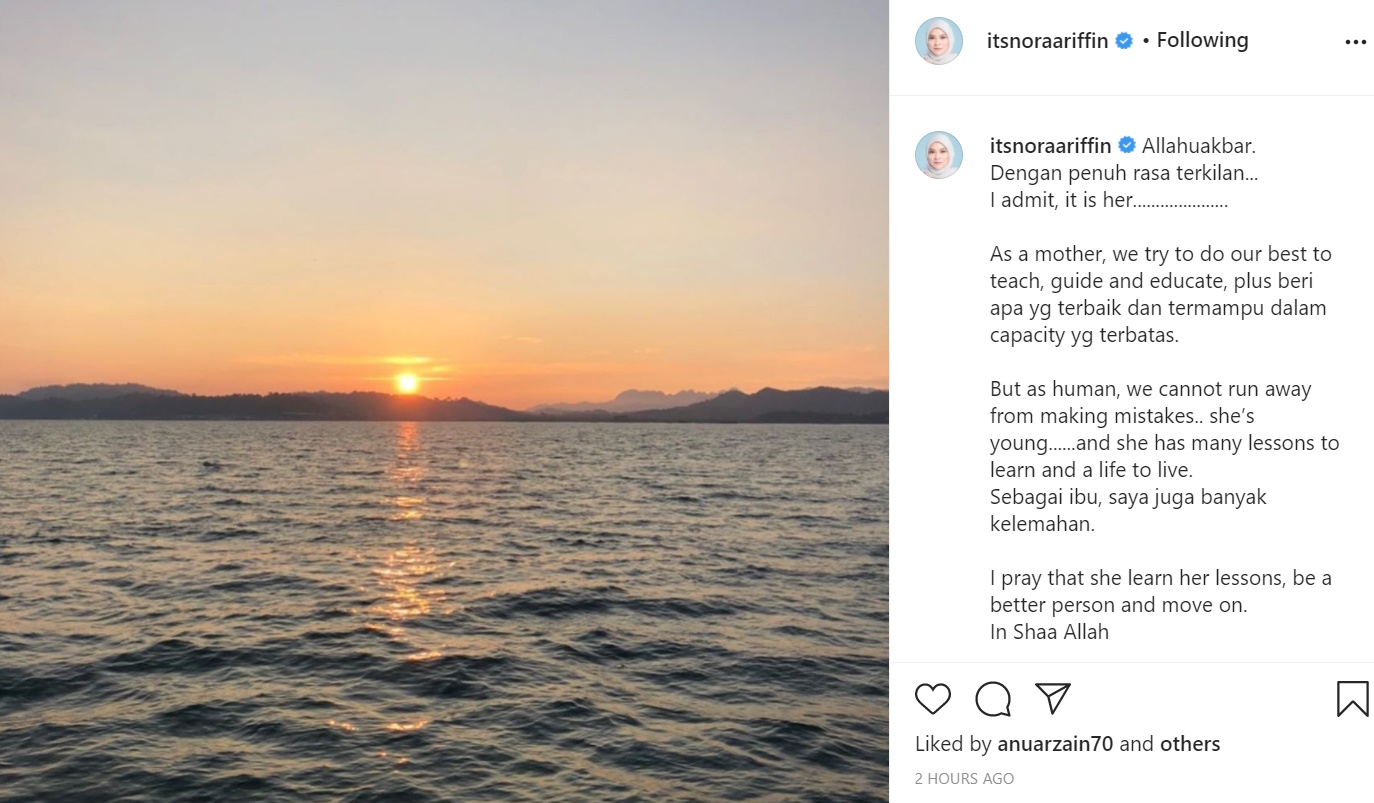The width and height of the screenshot is (1374, 803).
Task: Like the post with heart icon
Action: coord(933,698)
